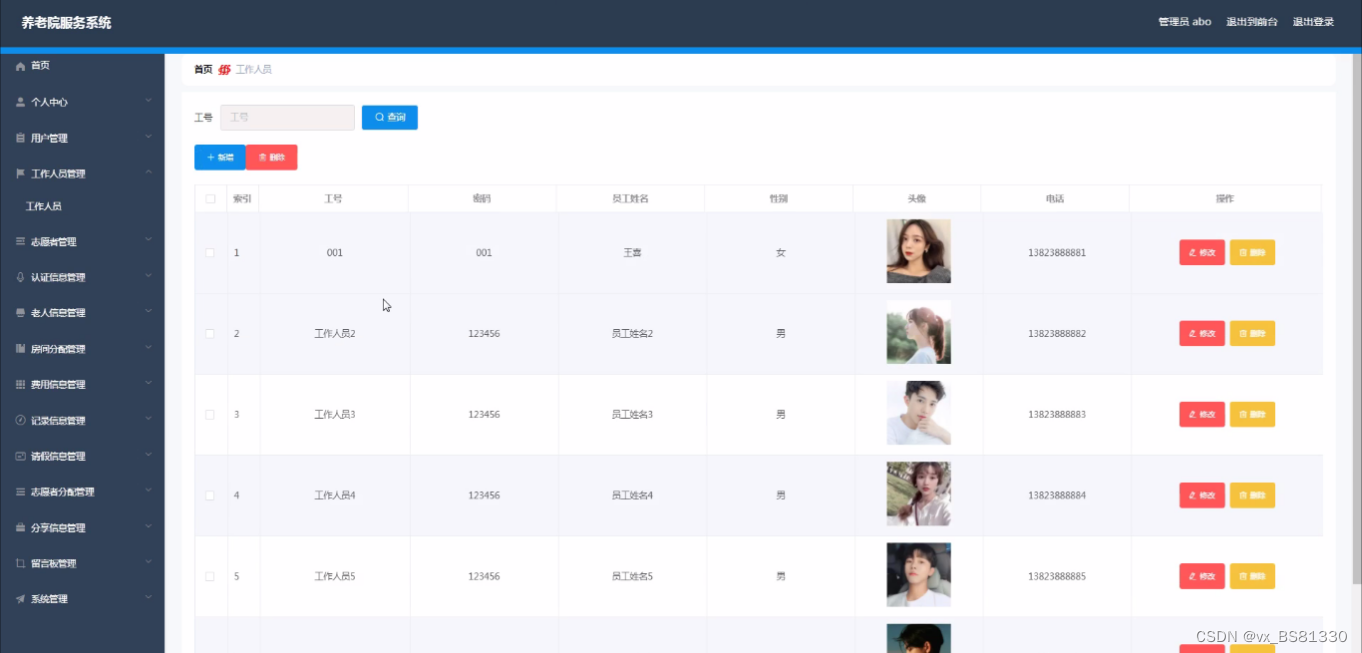Click the 分享信息管理 sidebar icon
The width and height of the screenshot is (1362, 653).
[20, 527]
